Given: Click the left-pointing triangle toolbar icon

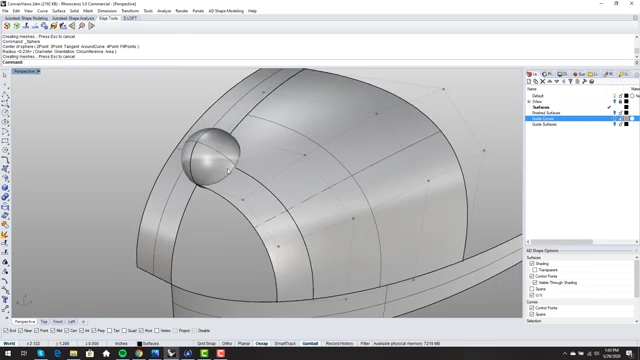Looking at the screenshot, I should click(x=72, y=26).
